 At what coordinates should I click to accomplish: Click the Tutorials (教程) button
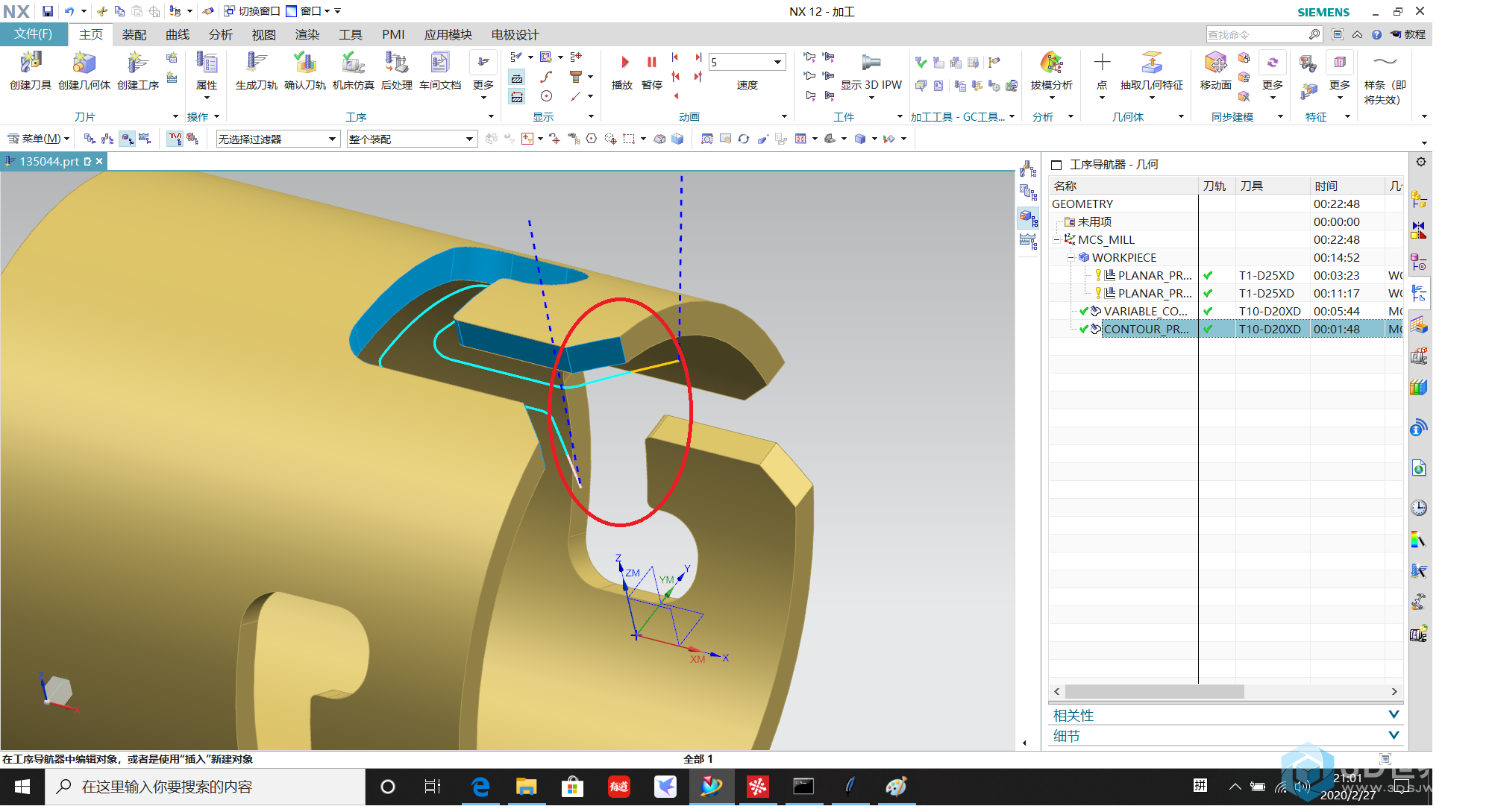[1408, 34]
